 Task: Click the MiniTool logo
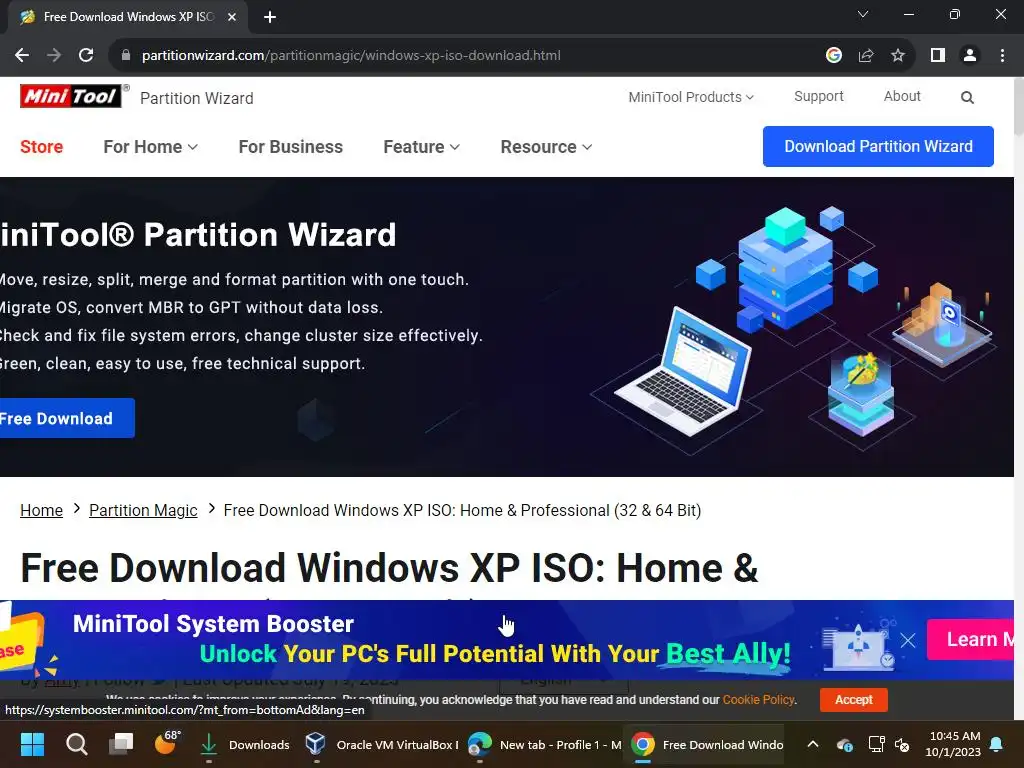(x=71, y=97)
